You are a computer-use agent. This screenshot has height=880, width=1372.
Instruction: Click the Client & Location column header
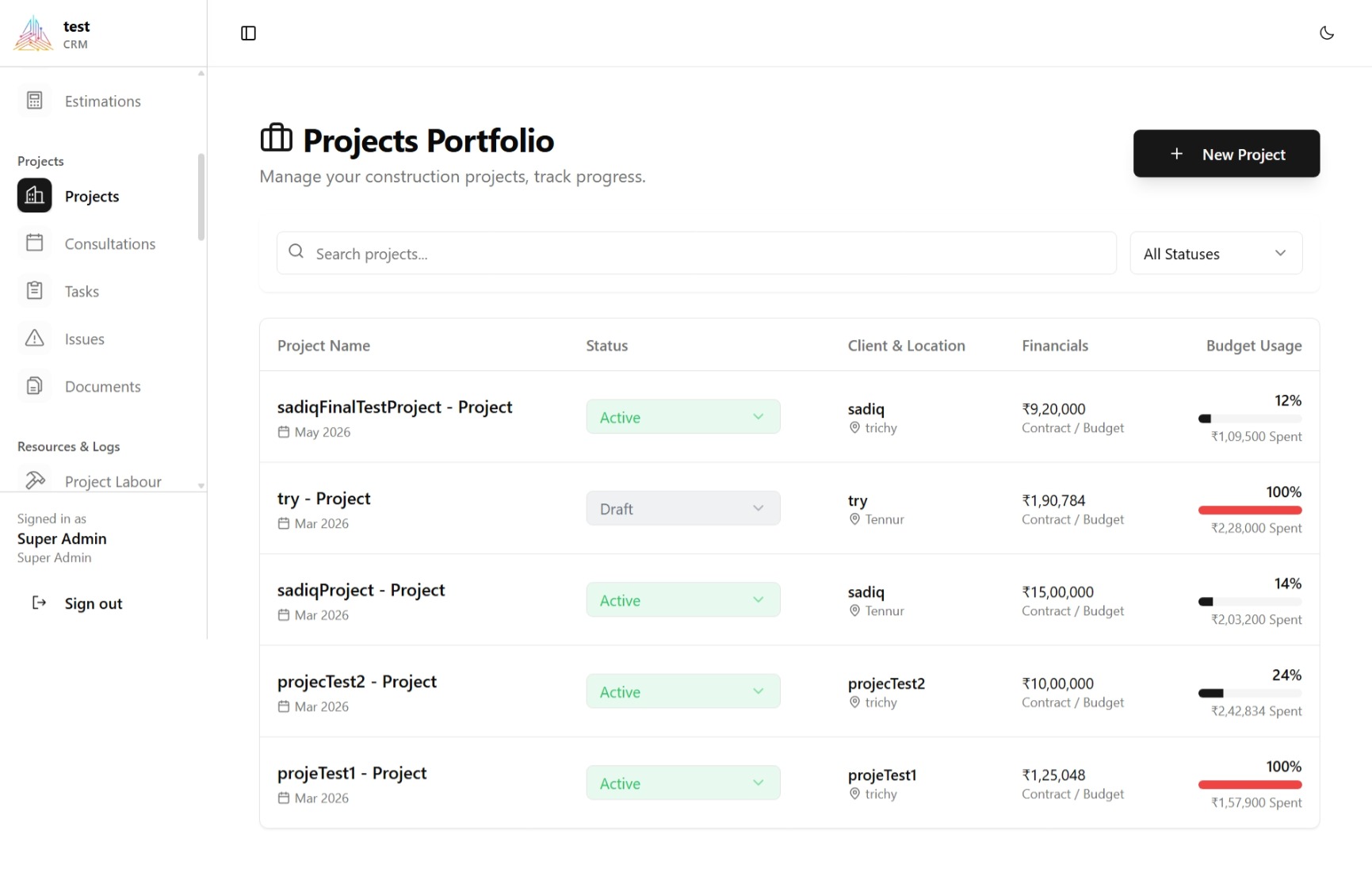pos(907,346)
